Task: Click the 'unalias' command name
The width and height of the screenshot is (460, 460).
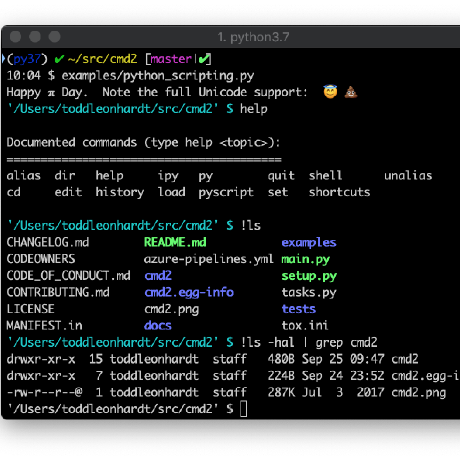Action: pos(408,175)
